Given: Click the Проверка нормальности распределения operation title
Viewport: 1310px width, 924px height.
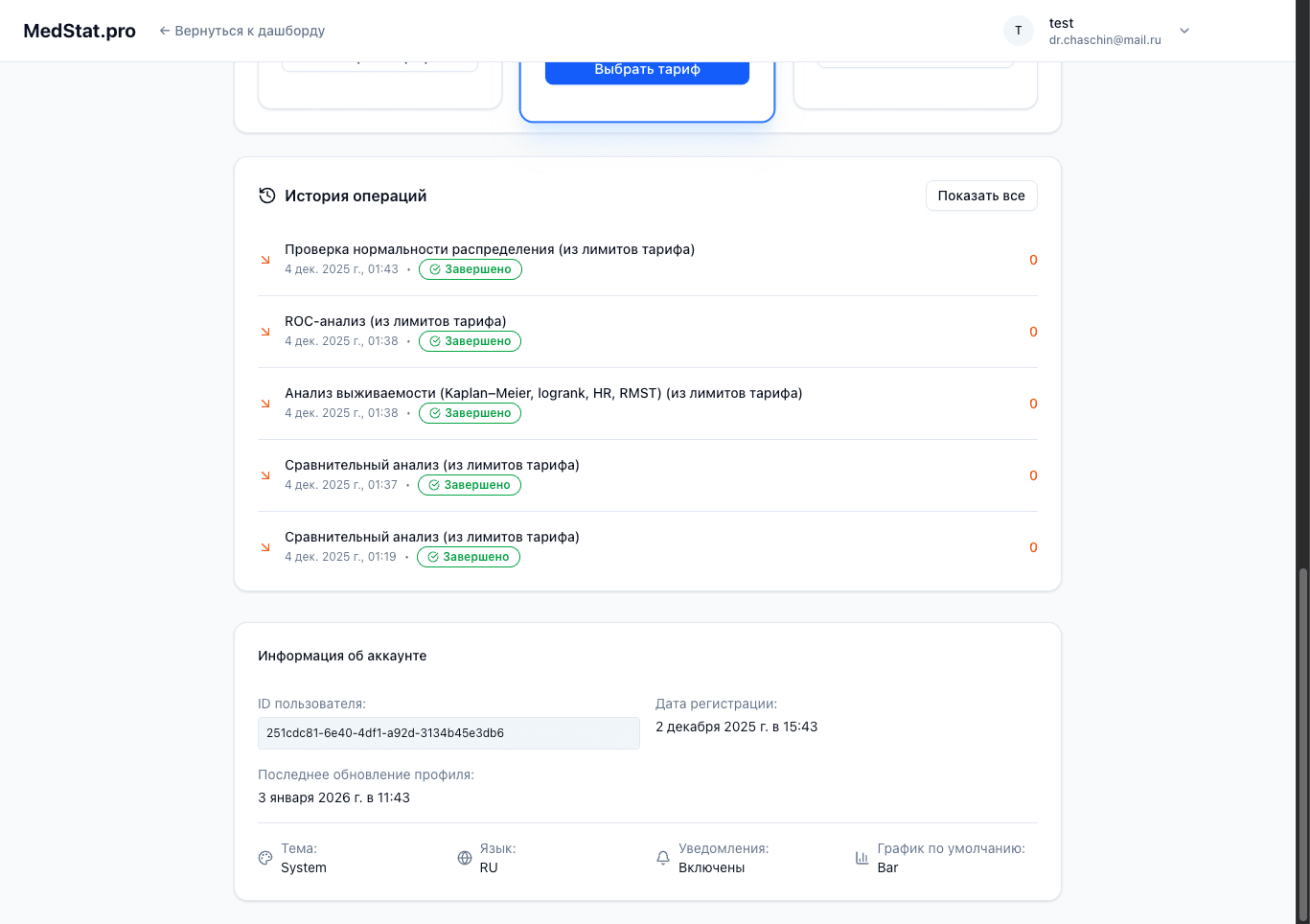Looking at the screenshot, I should [490, 249].
